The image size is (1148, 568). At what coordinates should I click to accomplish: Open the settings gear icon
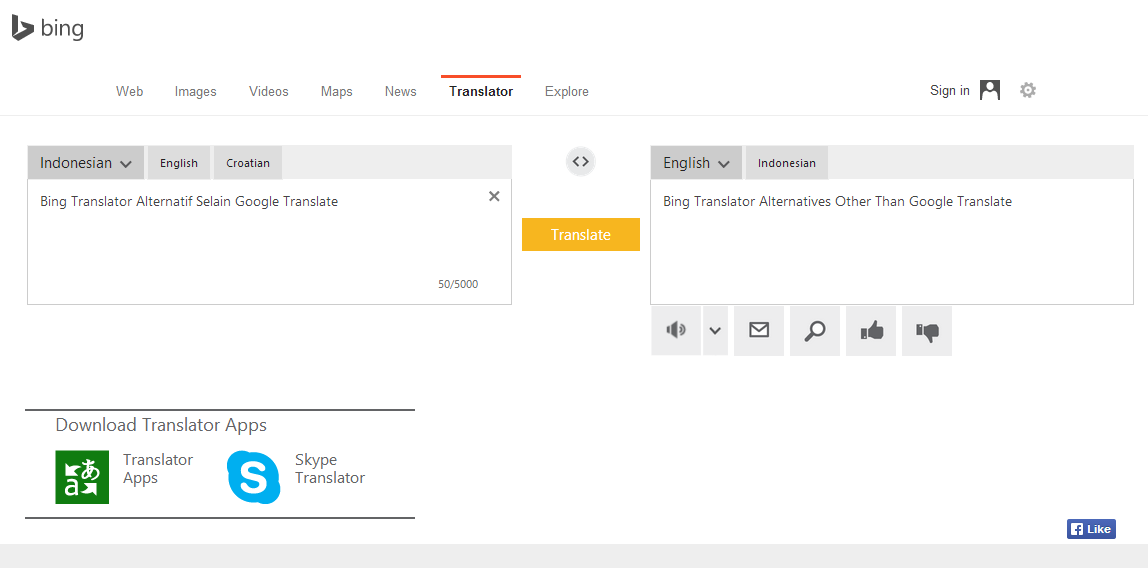pos(1028,90)
